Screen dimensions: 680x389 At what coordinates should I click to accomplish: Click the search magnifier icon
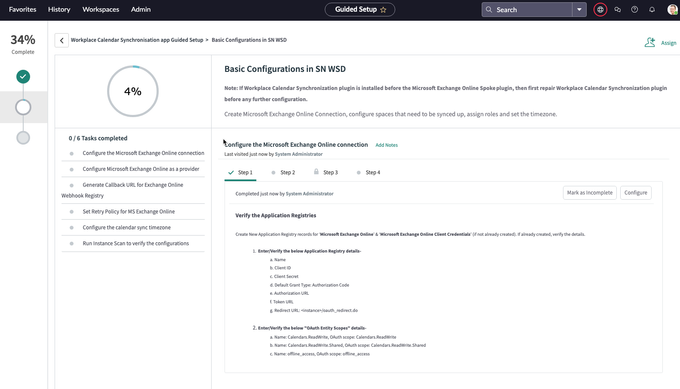[x=489, y=10]
